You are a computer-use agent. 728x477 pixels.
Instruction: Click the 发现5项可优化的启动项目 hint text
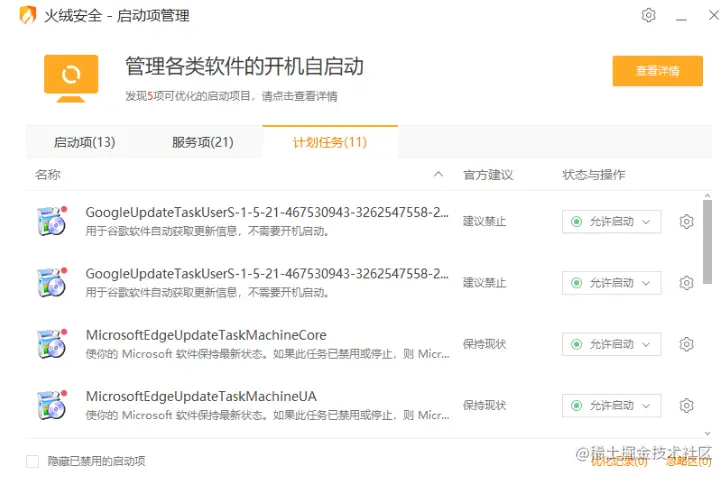point(231,96)
